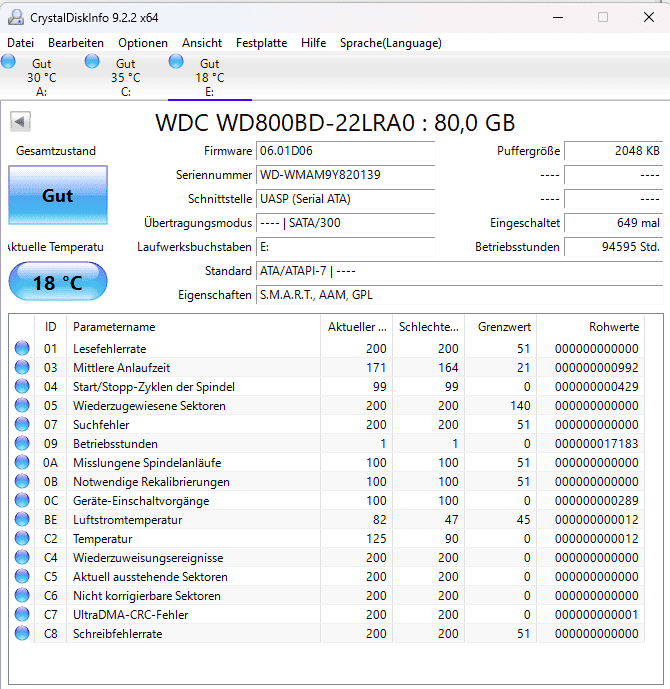This screenshot has height=689, width=670.
Task: Click the Rohwerte column header
Action: [590, 327]
